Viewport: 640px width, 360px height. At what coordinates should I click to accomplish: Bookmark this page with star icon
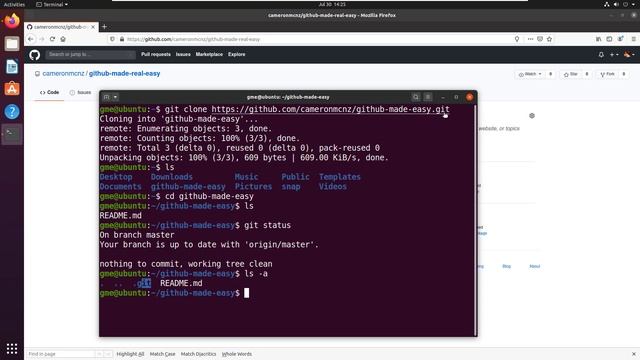549,39
